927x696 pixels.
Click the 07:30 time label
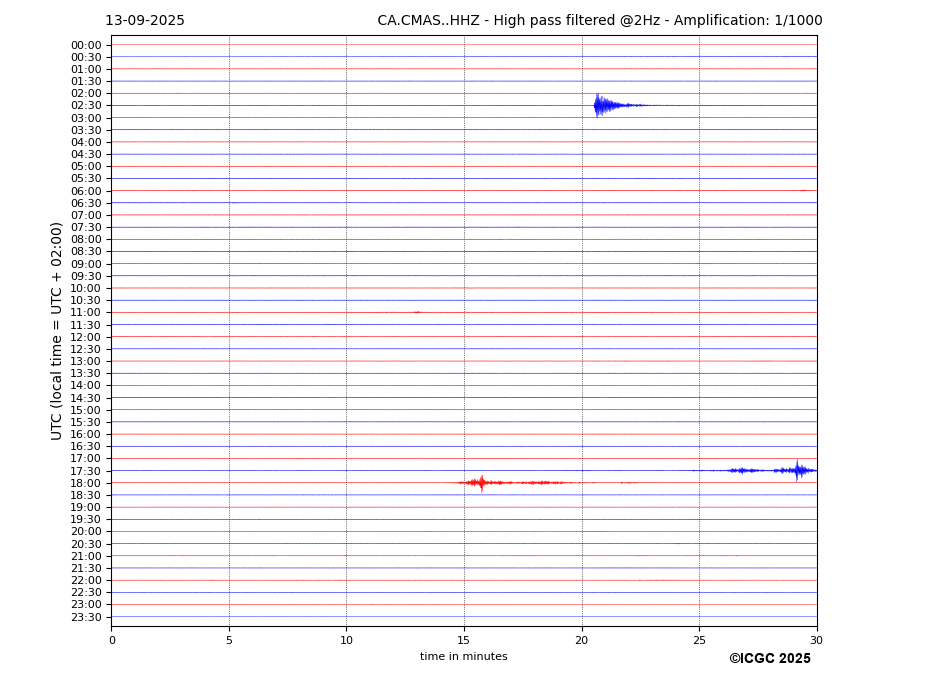click(x=86, y=228)
